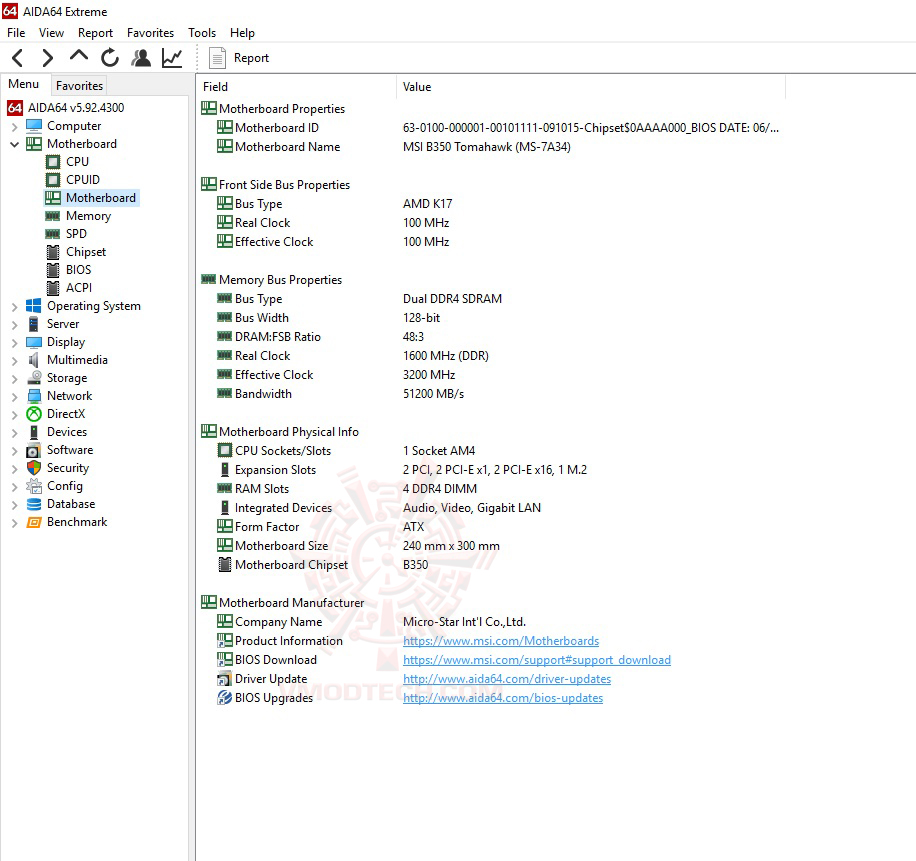Select the Form Factor row

pos(491,526)
